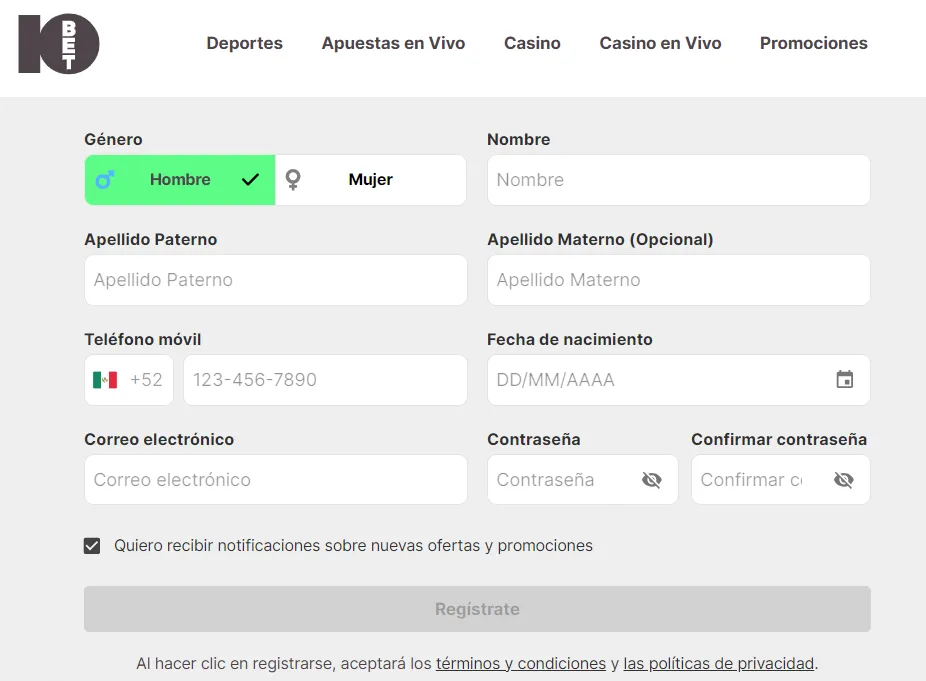
Task: Open the políticas de privacidad link
Action: (719, 663)
